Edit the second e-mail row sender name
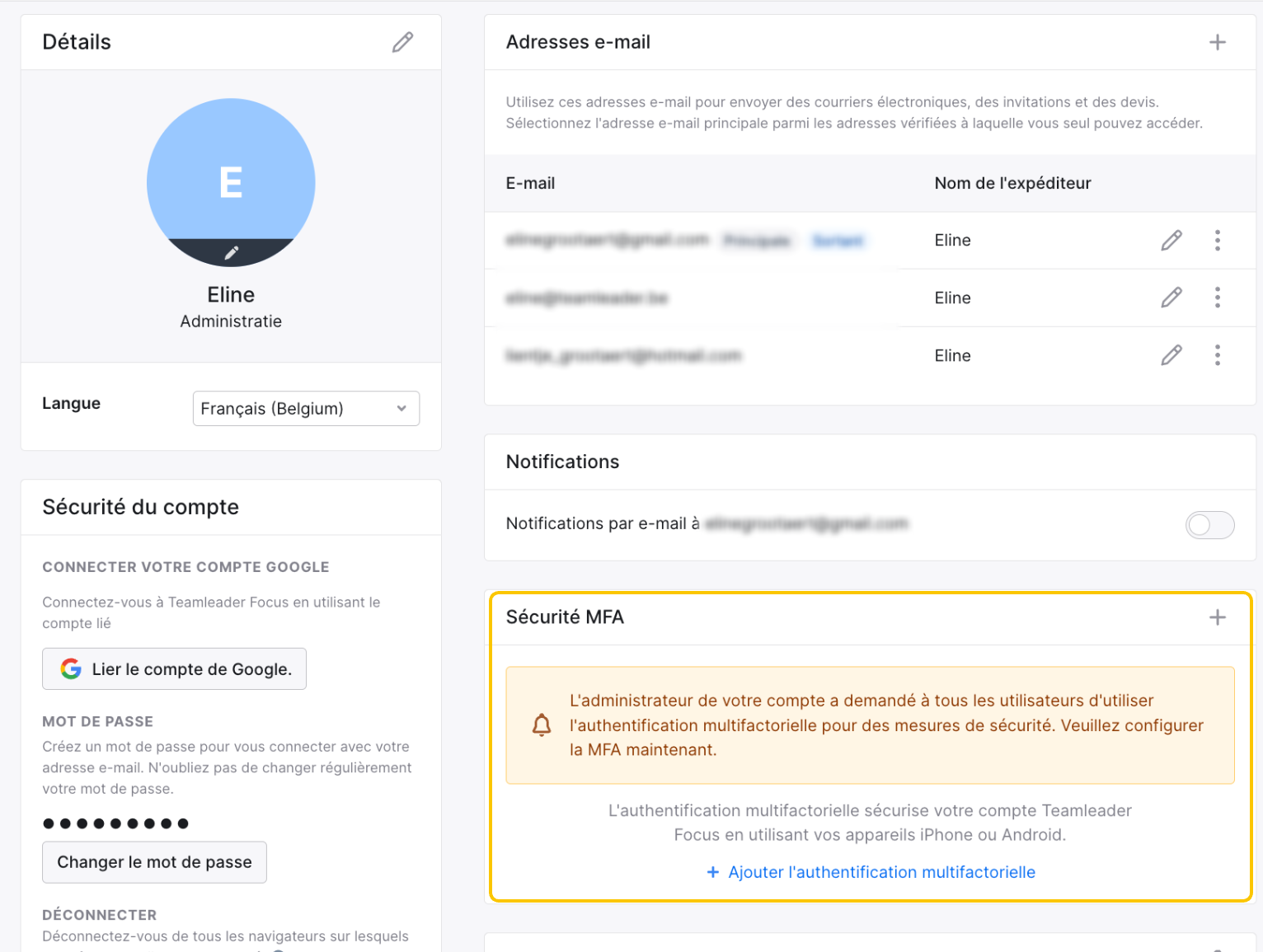Viewport: 1263px width, 952px height. (x=1171, y=298)
